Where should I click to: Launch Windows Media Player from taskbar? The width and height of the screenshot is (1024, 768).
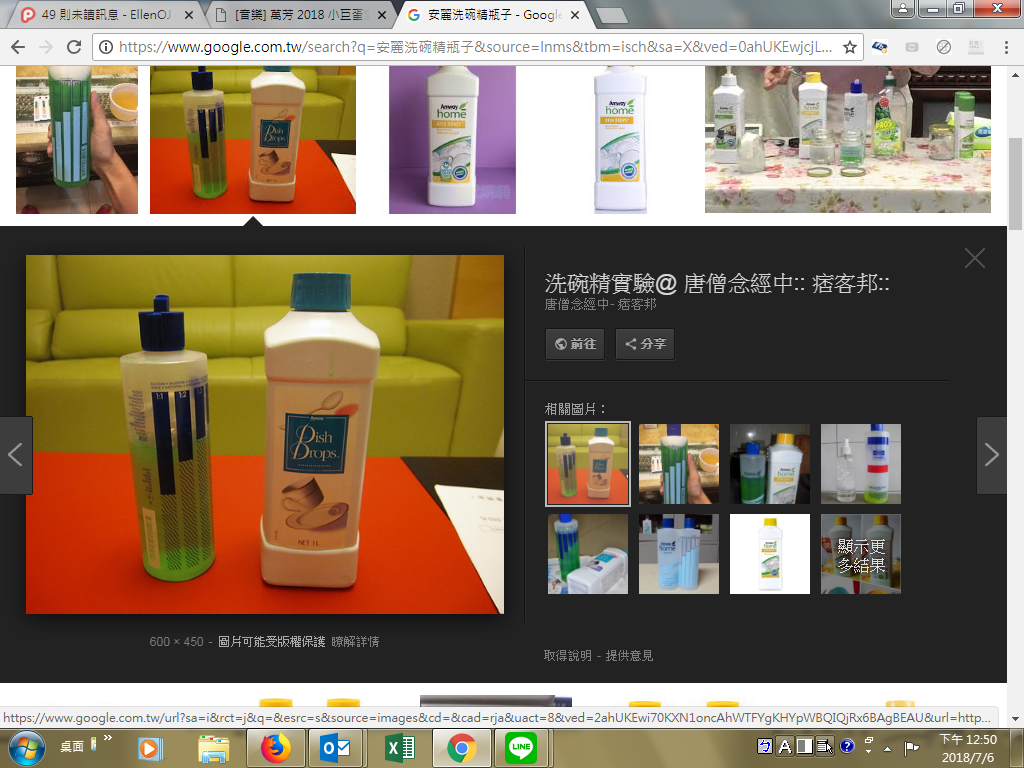pyautogui.click(x=150, y=748)
